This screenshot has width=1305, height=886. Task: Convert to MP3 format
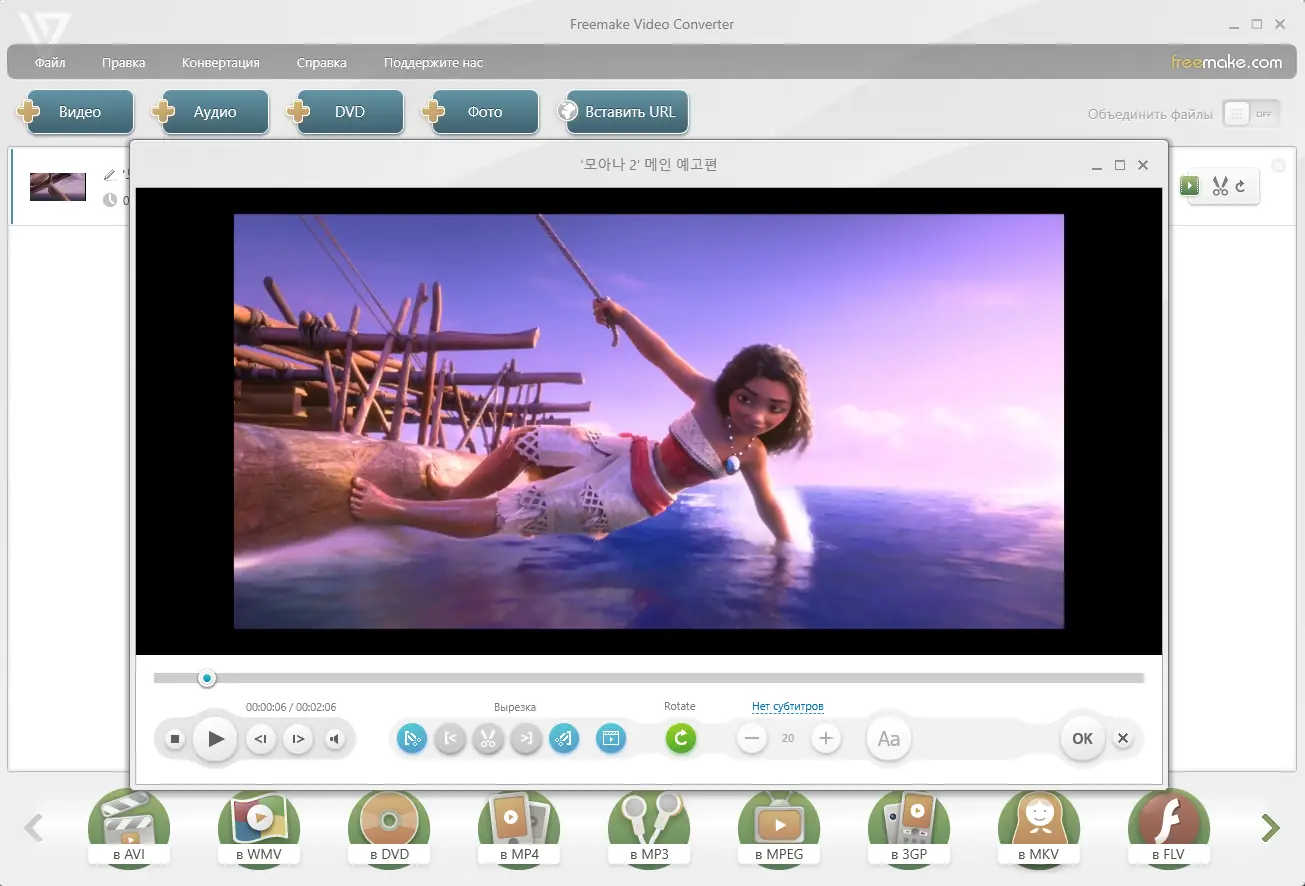(x=649, y=828)
